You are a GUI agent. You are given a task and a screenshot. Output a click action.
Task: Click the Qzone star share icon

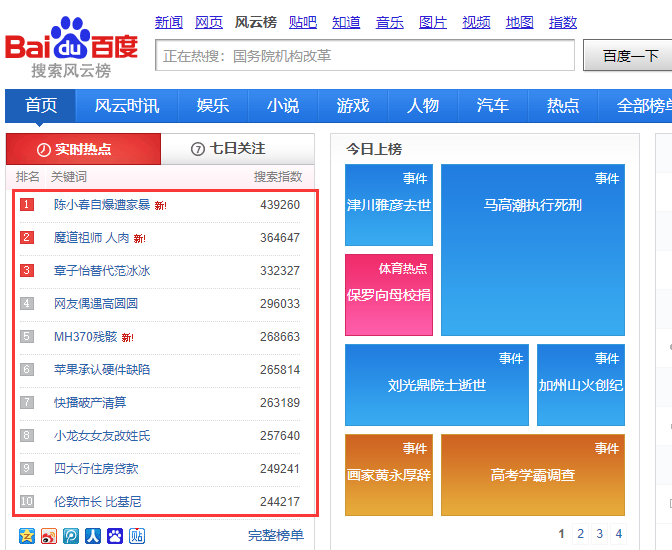[27, 536]
